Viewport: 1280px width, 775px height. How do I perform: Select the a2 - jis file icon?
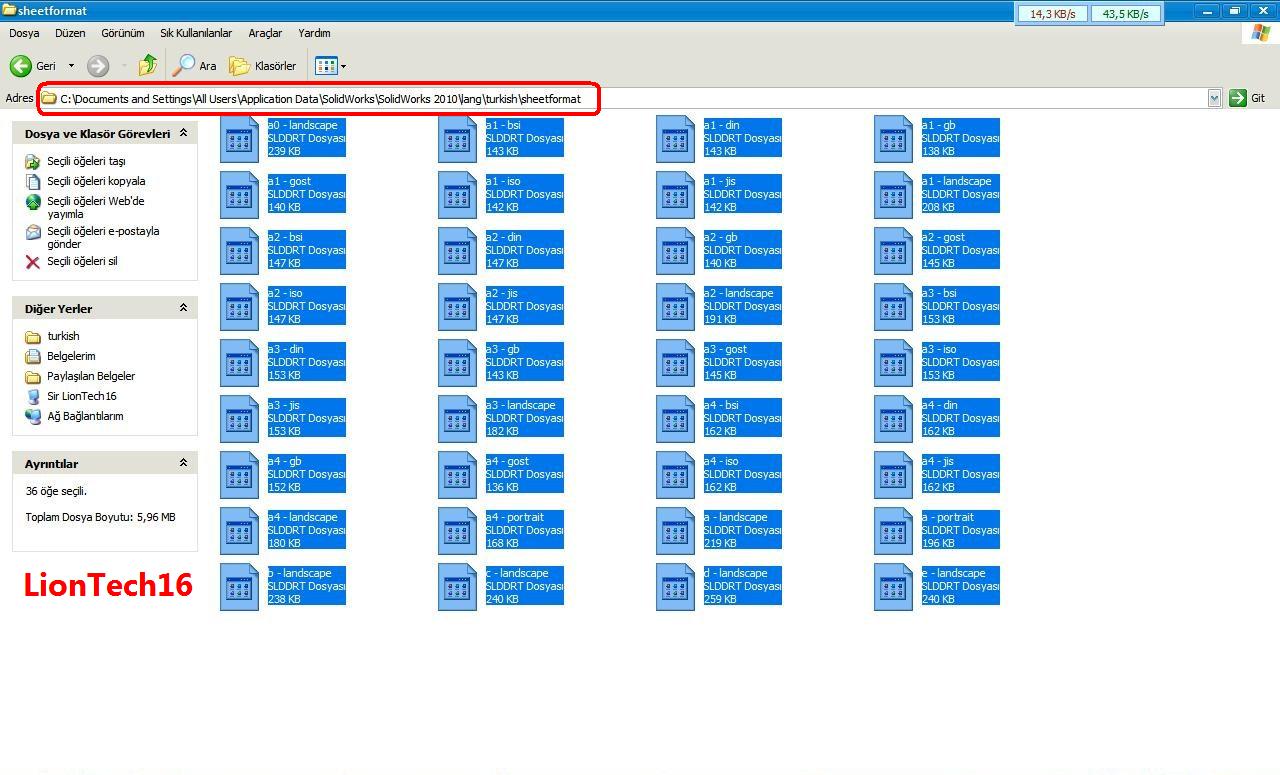pyautogui.click(x=457, y=307)
